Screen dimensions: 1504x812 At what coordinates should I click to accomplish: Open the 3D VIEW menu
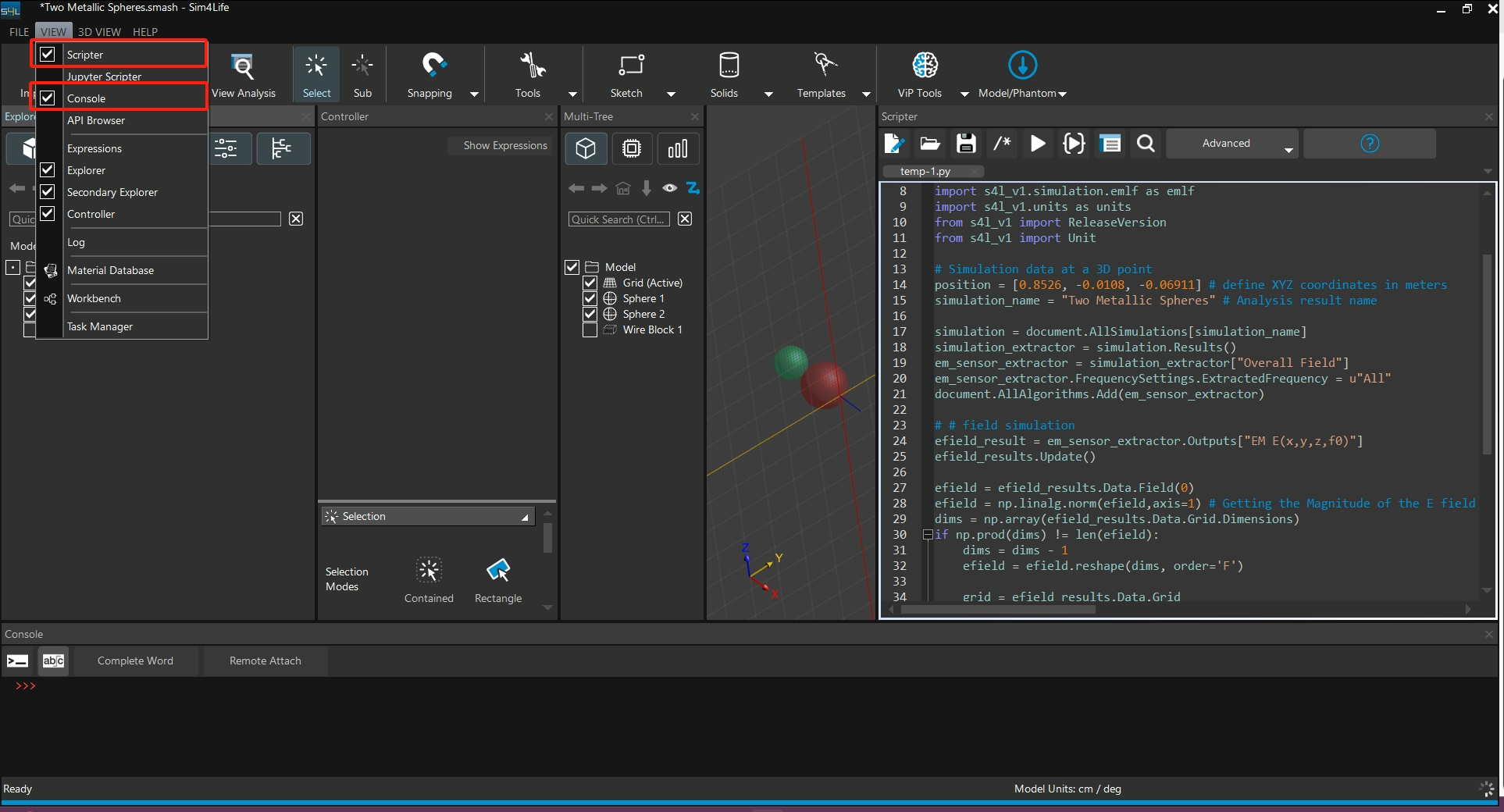[99, 32]
